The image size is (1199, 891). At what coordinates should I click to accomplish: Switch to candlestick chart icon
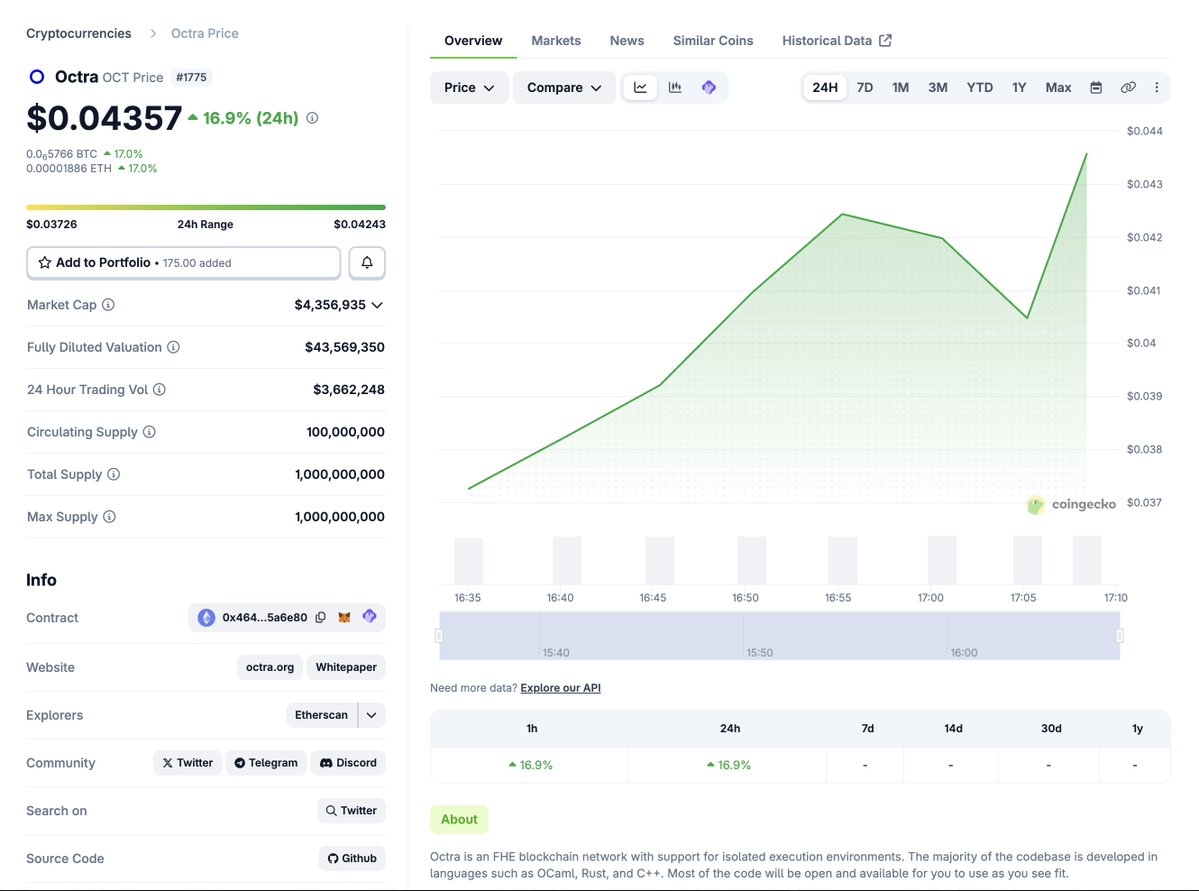[x=674, y=87]
